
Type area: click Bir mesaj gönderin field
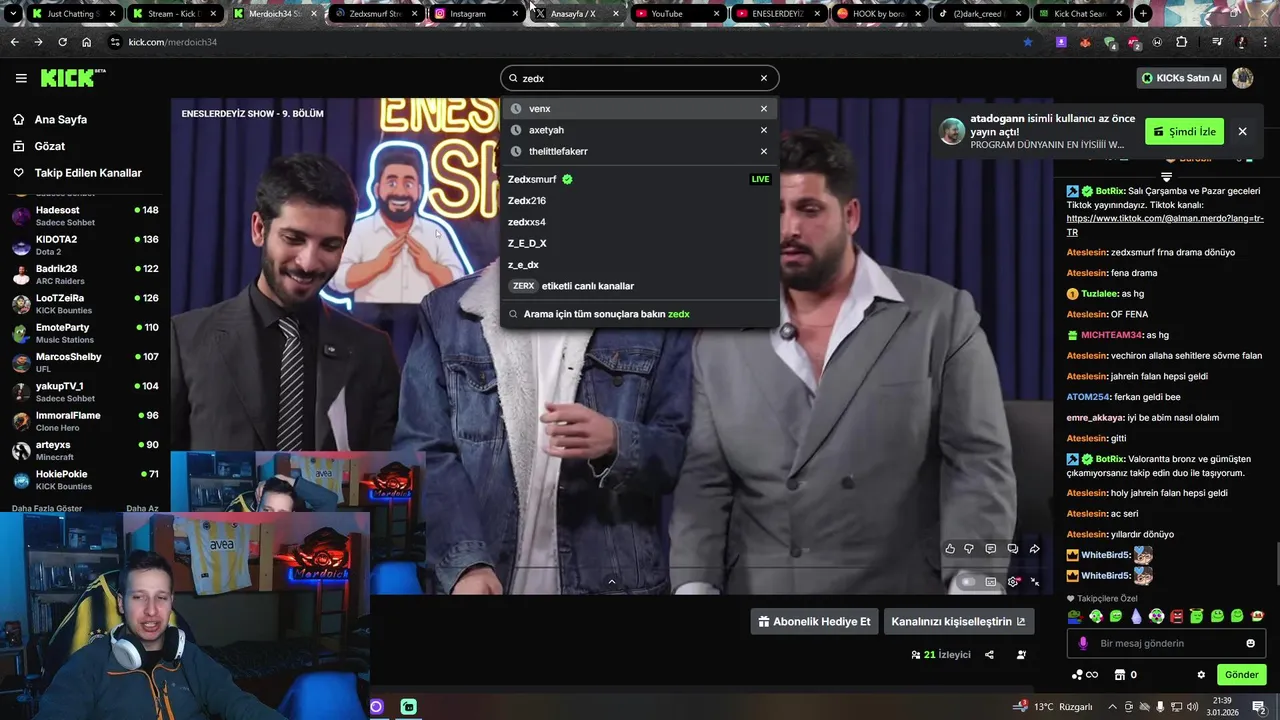coord(1166,644)
